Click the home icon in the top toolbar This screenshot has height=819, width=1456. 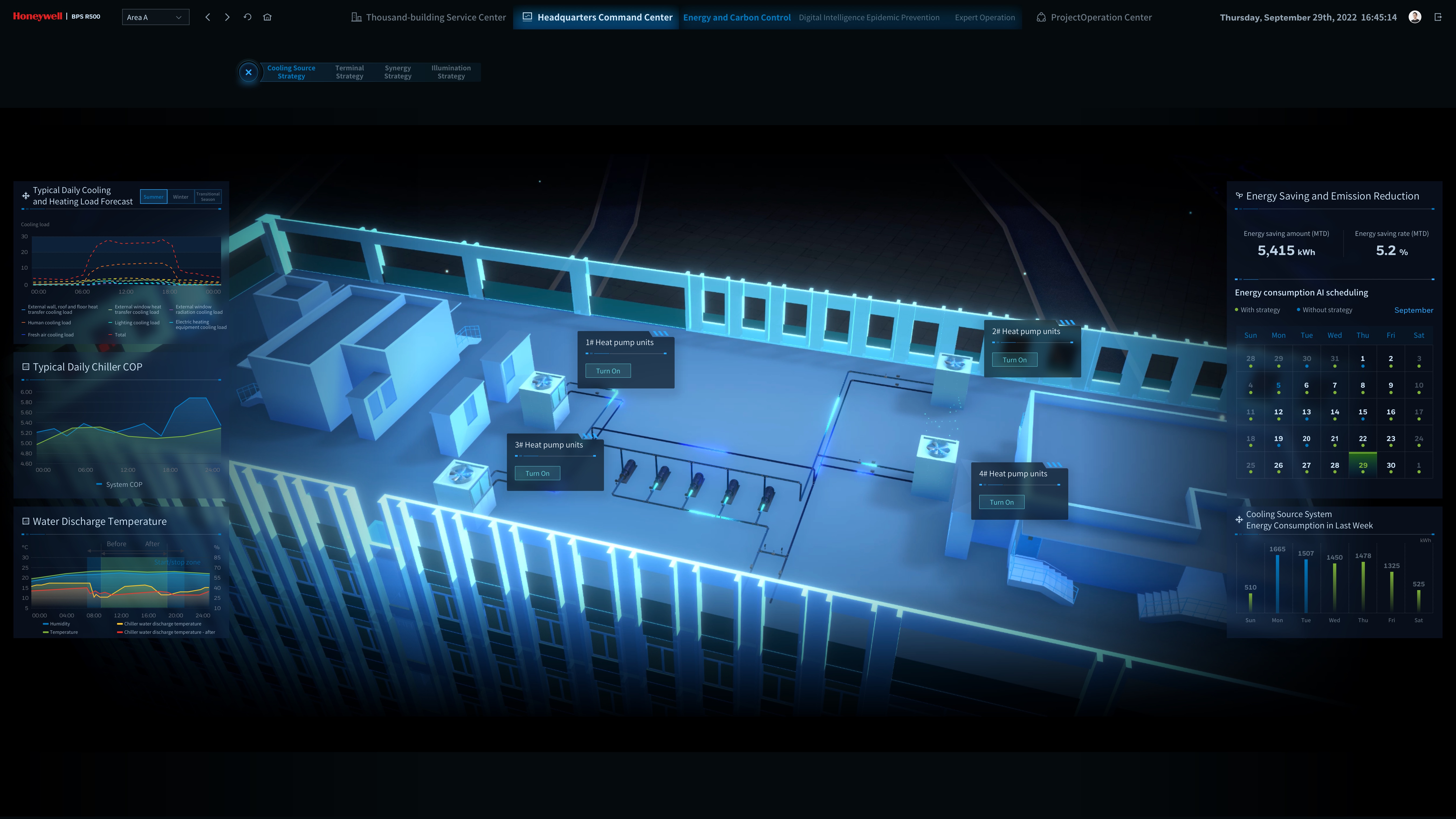(x=267, y=17)
